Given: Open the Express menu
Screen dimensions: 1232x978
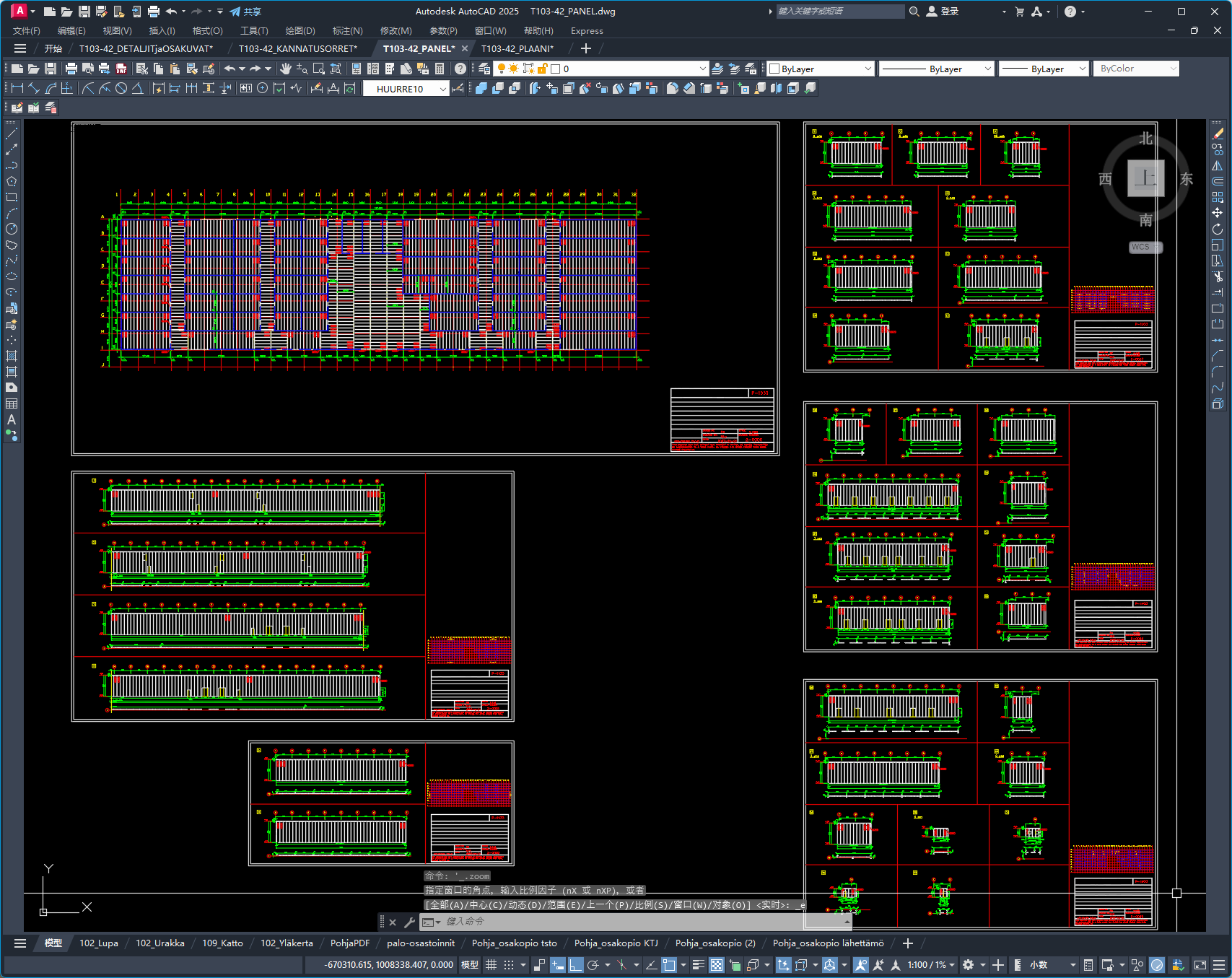Looking at the screenshot, I should [586, 31].
